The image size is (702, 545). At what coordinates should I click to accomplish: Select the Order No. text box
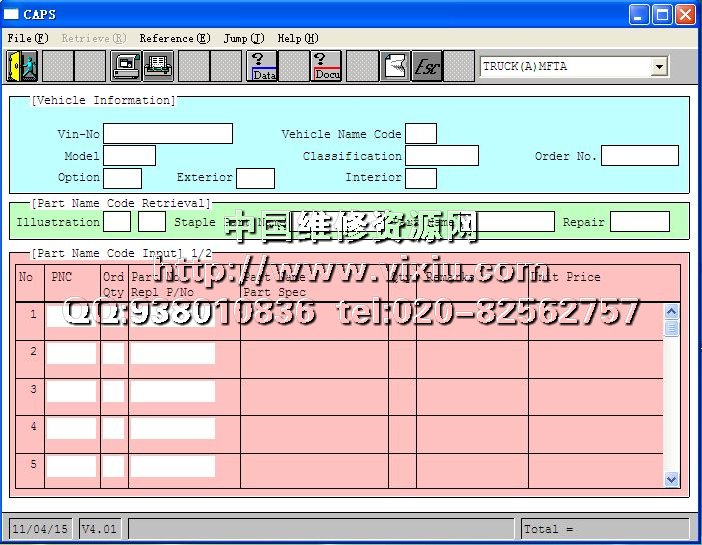tap(639, 156)
